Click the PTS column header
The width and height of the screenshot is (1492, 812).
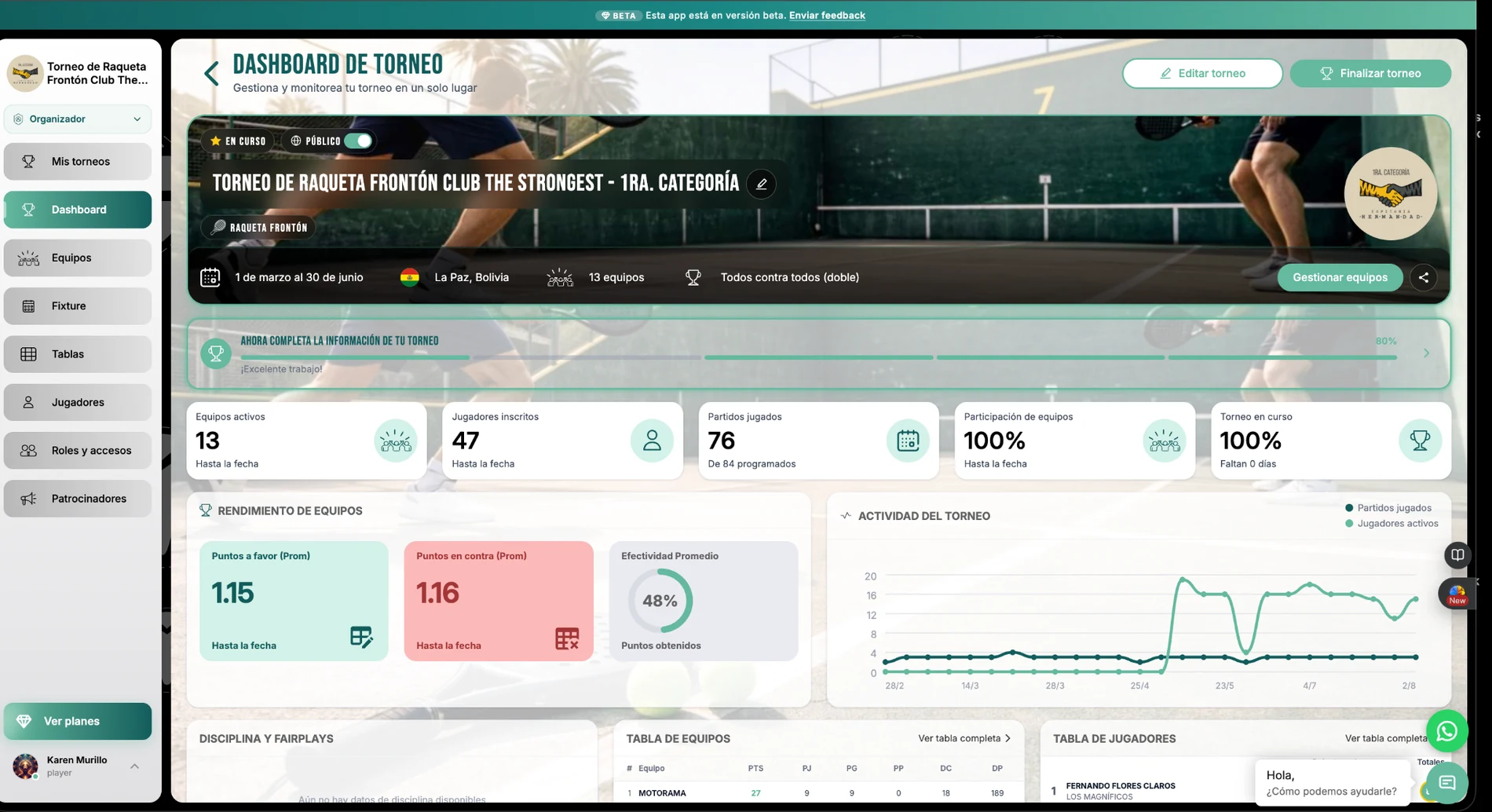pyautogui.click(x=755, y=769)
